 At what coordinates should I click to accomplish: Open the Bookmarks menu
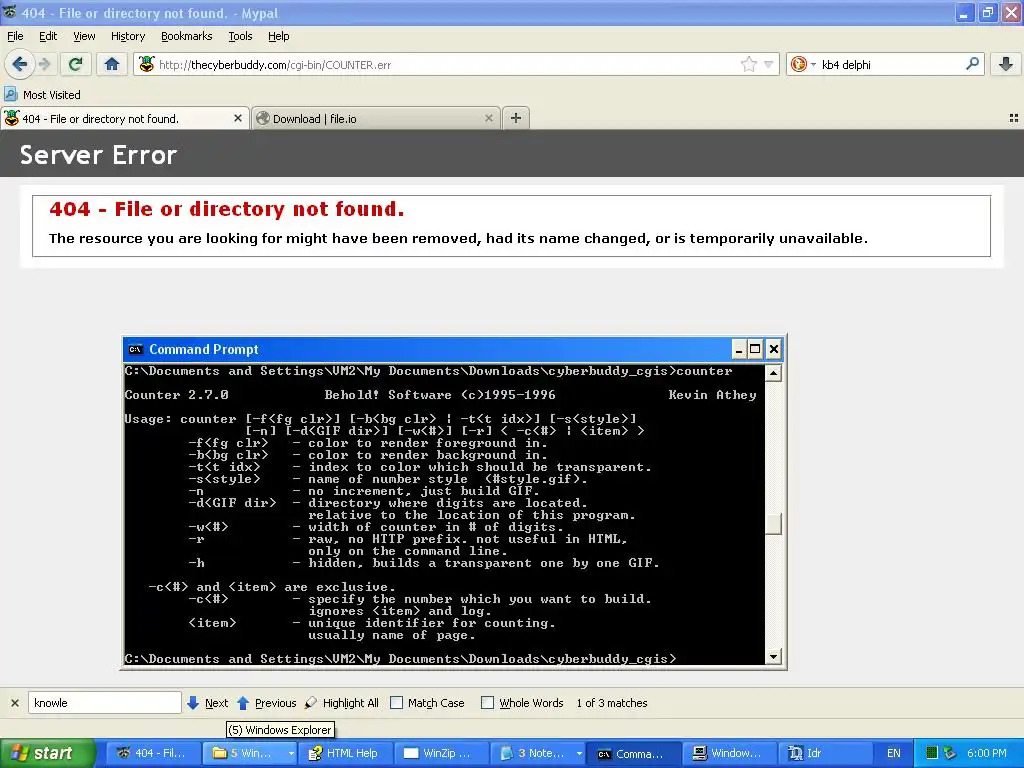click(186, 36)
